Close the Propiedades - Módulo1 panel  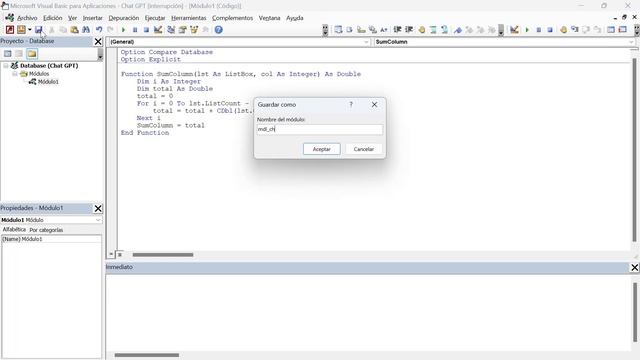98,209
